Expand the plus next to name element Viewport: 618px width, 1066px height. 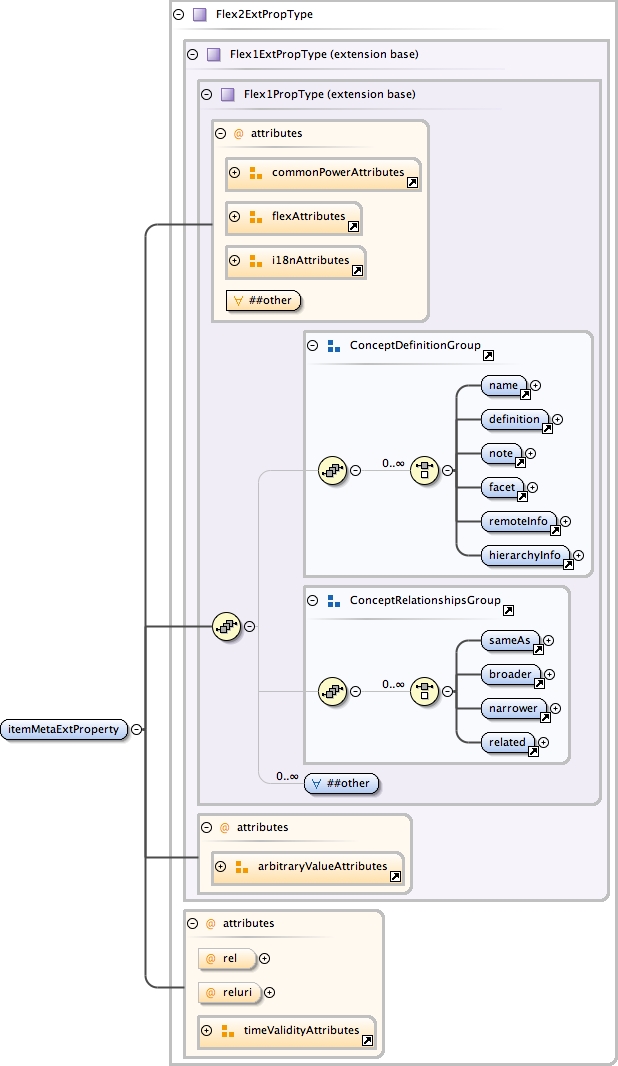pyautogui.click(x=536, y=385)
